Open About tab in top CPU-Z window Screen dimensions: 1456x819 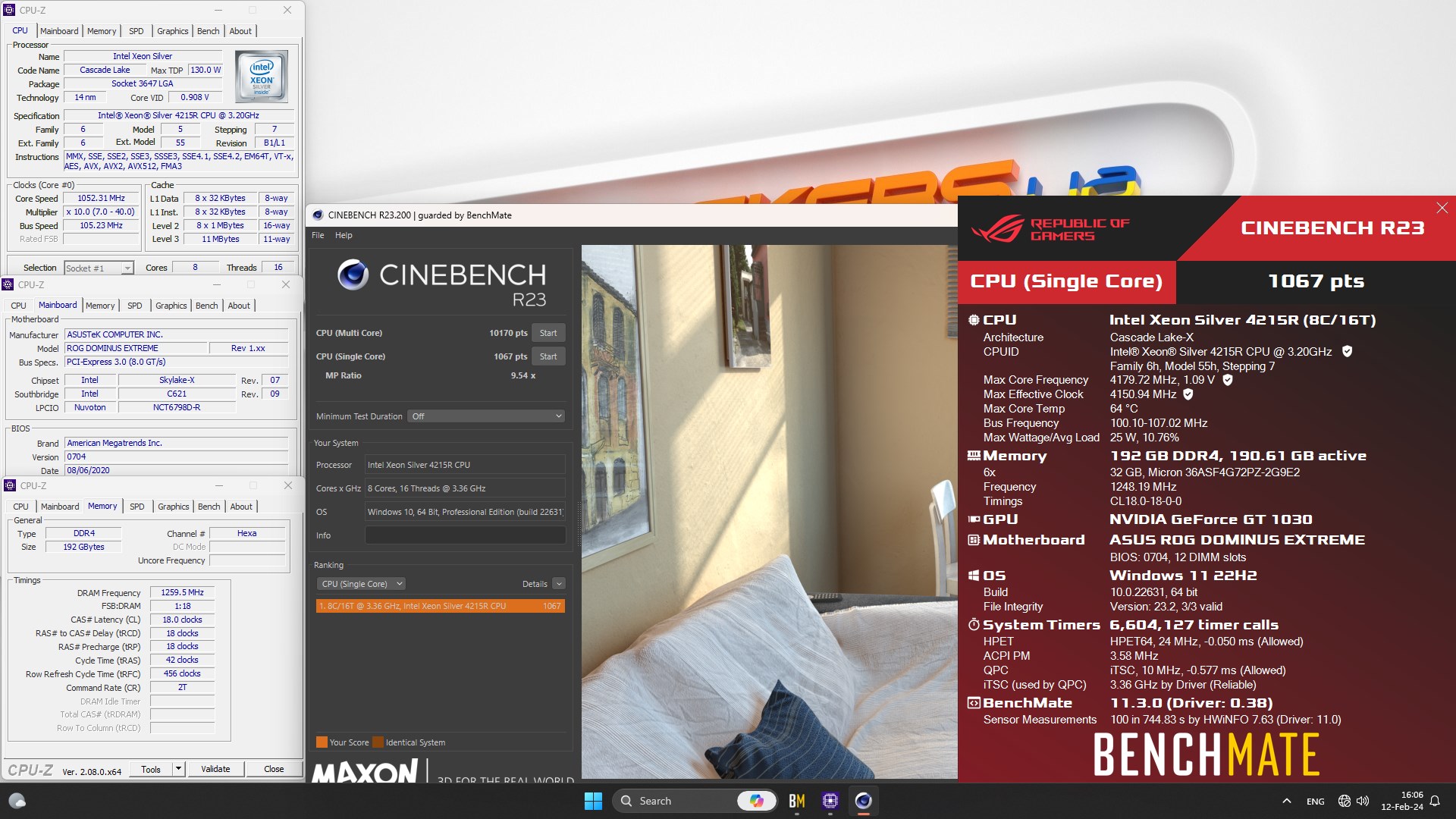pos(240,31)
